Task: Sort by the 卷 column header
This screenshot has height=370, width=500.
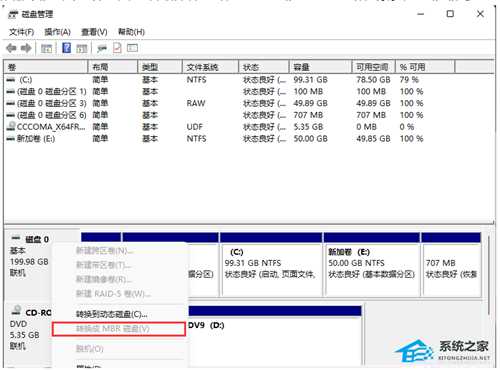Action: (x=46, y=67)
